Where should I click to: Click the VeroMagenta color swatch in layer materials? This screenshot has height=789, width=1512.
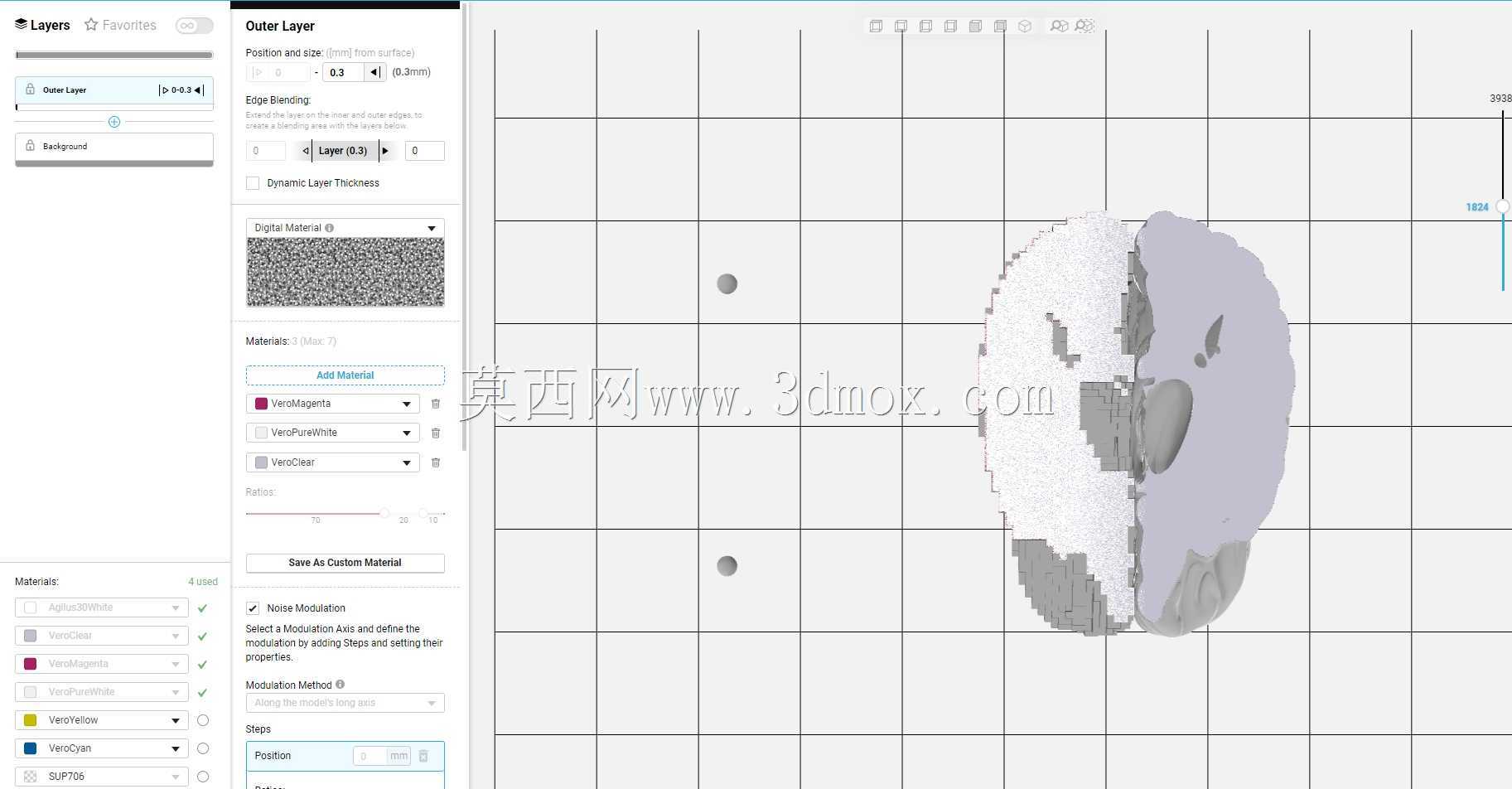click(x=261, y=404)
